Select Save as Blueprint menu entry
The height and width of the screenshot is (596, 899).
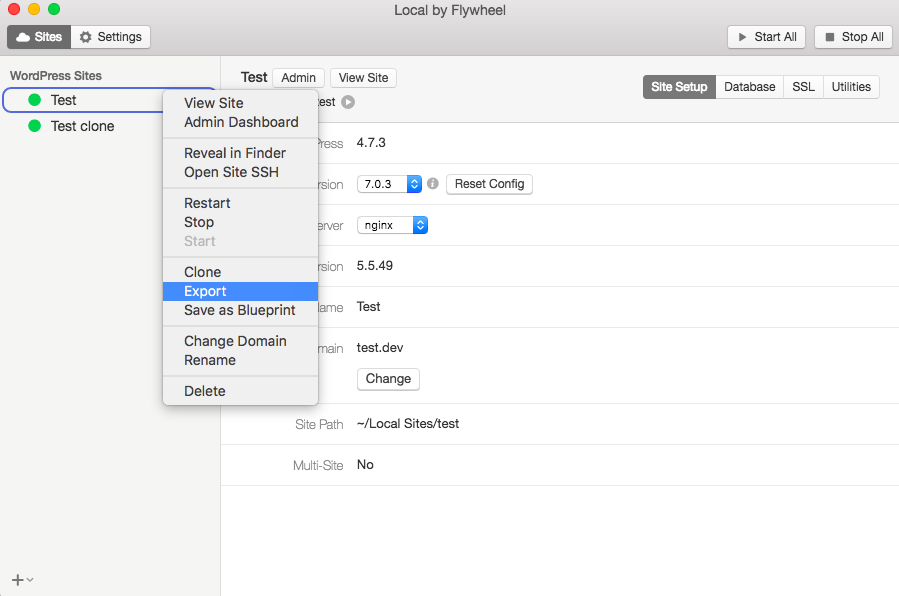[x=240, y=310]
